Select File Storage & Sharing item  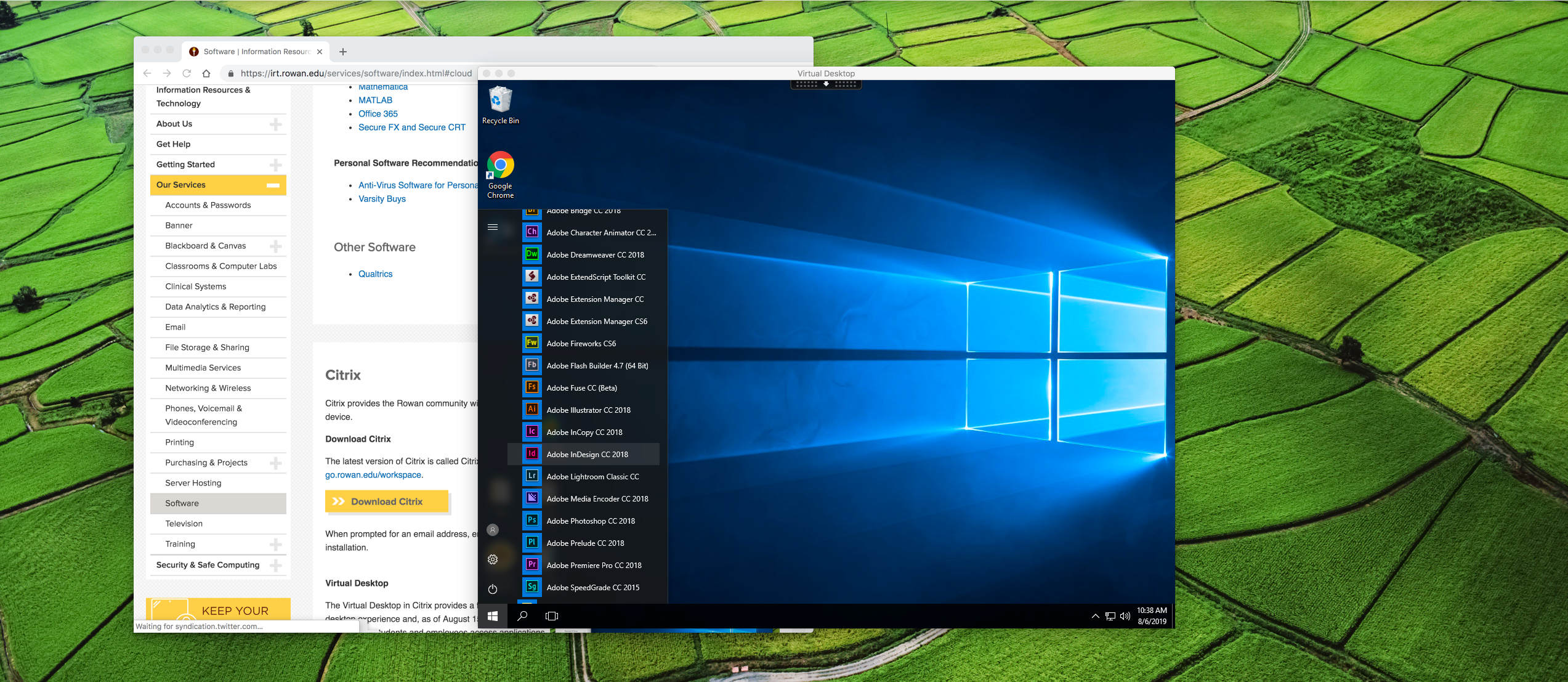coord(218,347)
